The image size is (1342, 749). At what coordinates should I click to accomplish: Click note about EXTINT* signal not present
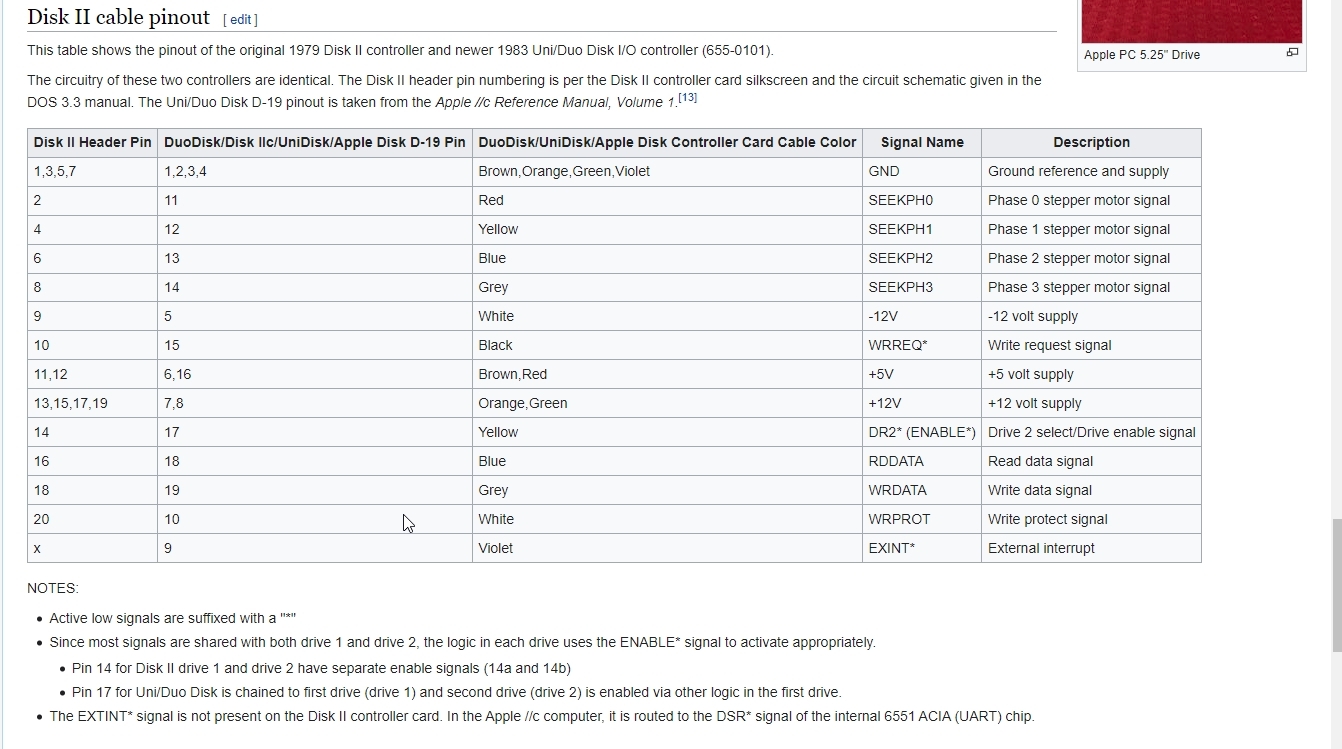[542, 716]
